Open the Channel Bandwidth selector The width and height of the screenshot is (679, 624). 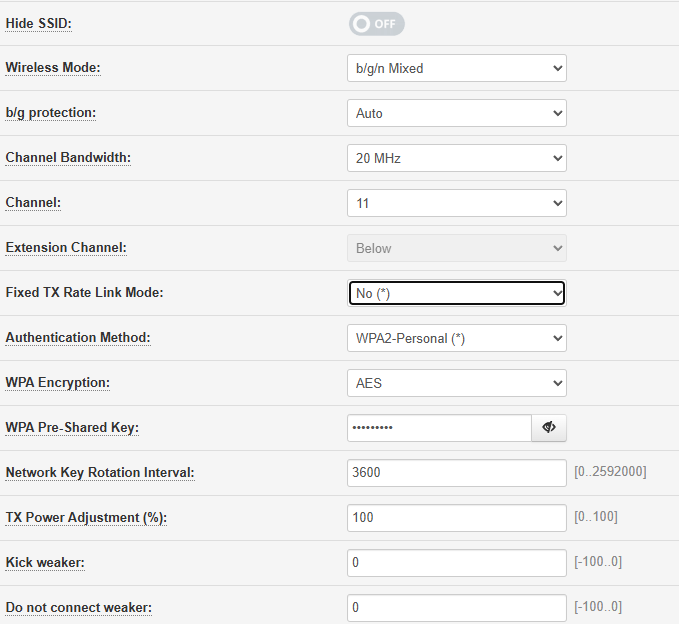click(456, 158)
